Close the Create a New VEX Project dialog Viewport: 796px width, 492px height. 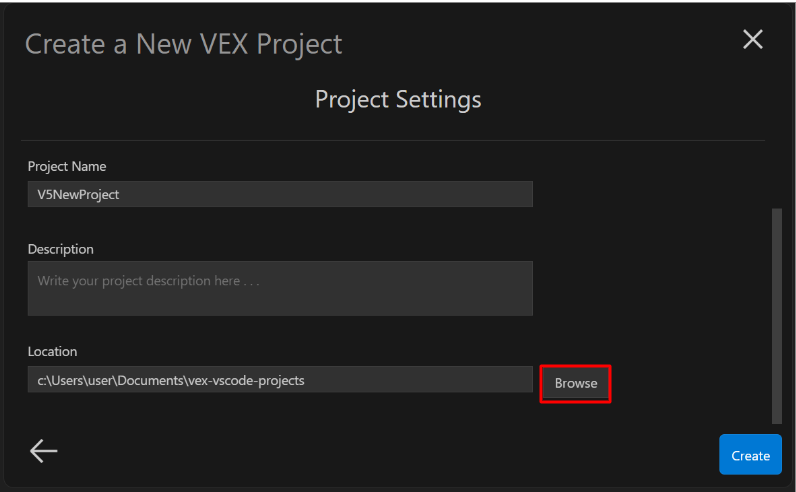pyautogui.click(x=752, y=40)
